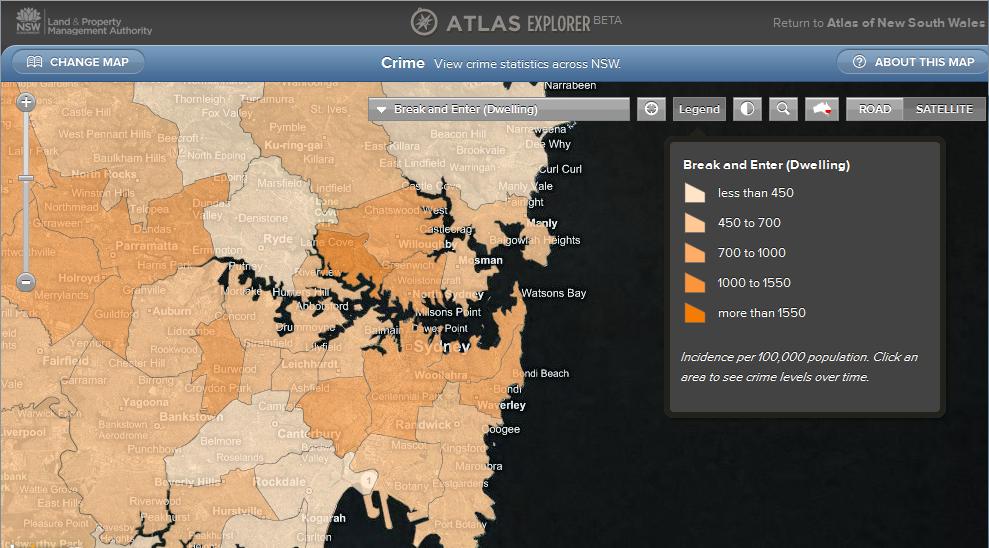Click the Waverley label on map
Viewport: 989px width, 548px height.
501,405
